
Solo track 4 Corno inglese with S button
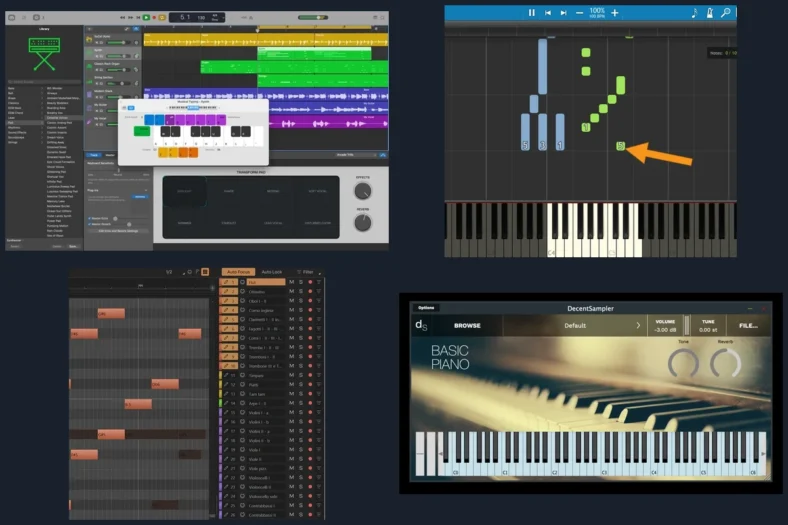pyautogui.click(x=301, y=310)
